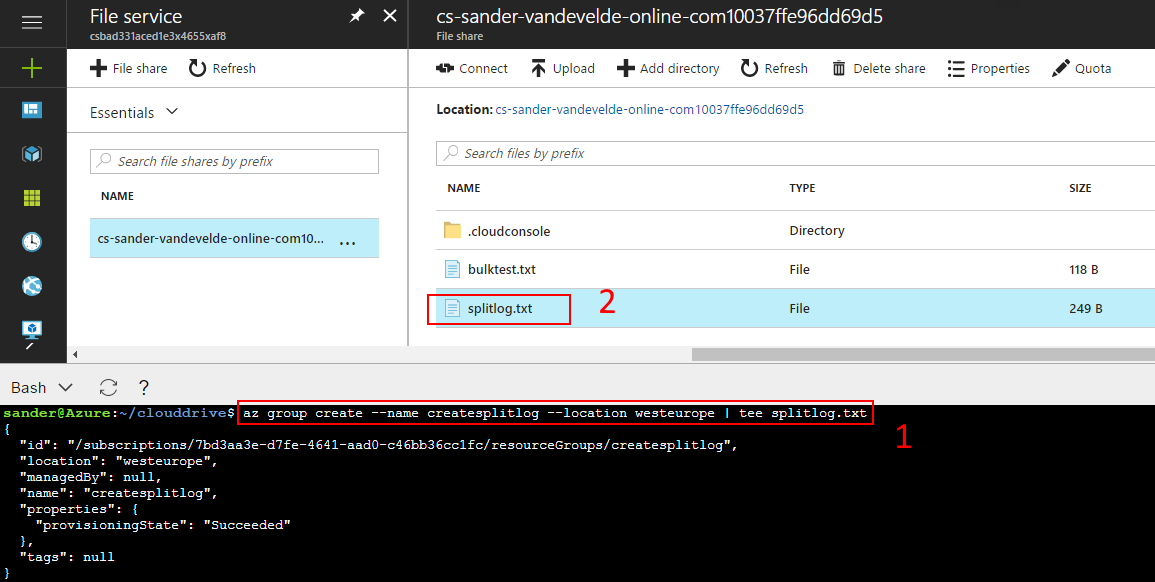Pin the File service blade
Viewport: 1155px width, 582px height.
(356, 16)
